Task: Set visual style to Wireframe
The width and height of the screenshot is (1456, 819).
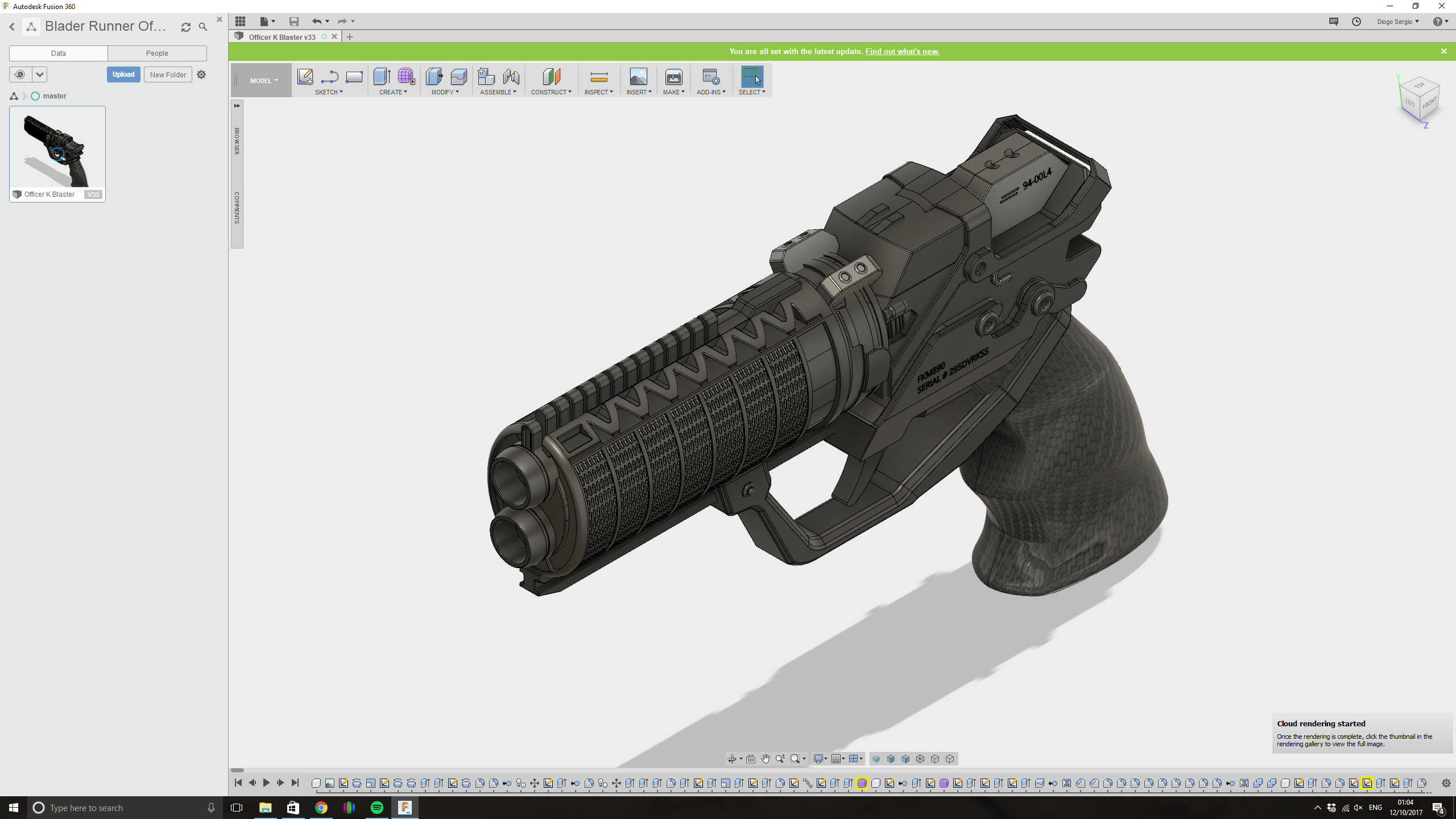Action: (x=920, y=759)
